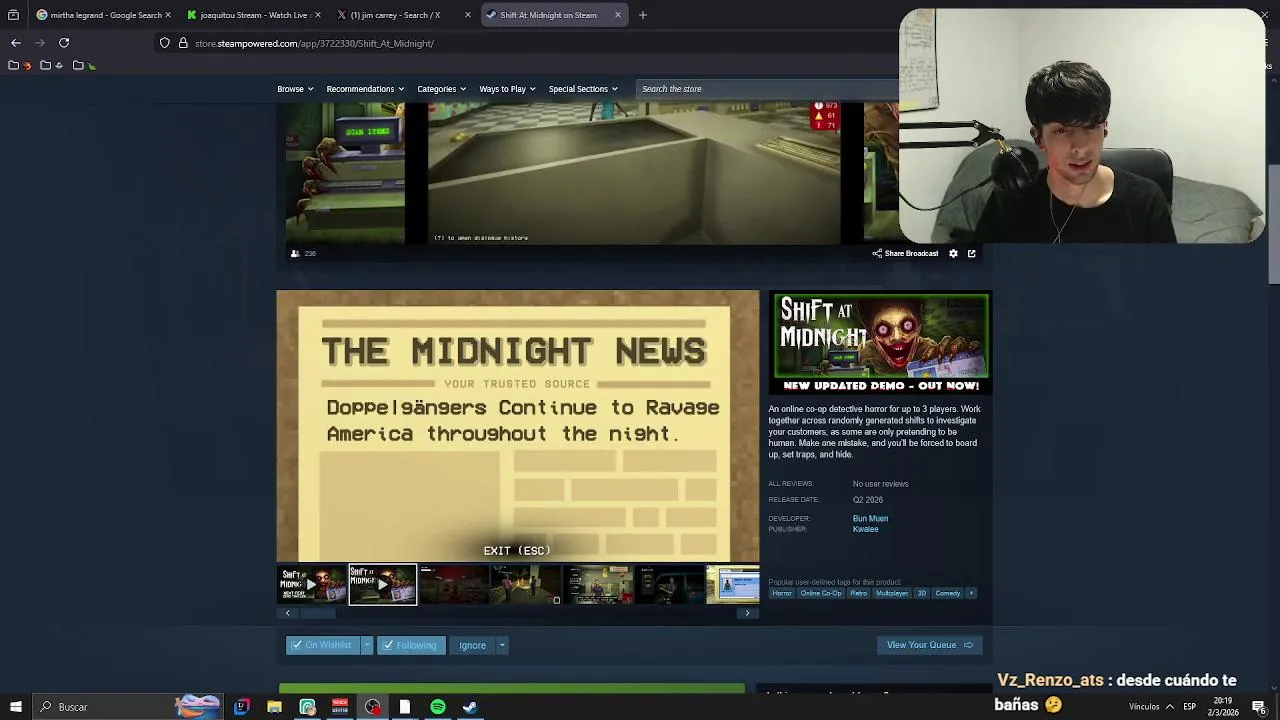Focus the Search the store field
Image resolution: width=1280 pixels, height=720 pixels.
click(x=767, y=89)
